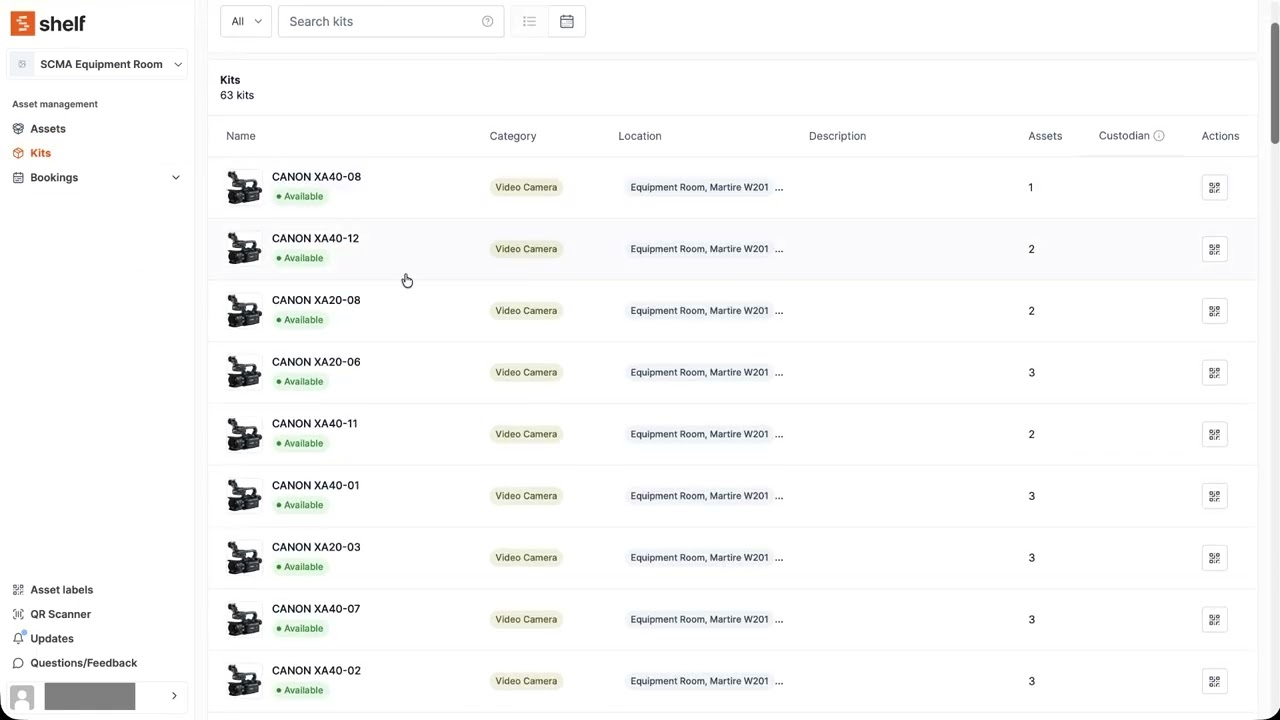Expand the user profile menu arrow

click(x=174, y=696)
